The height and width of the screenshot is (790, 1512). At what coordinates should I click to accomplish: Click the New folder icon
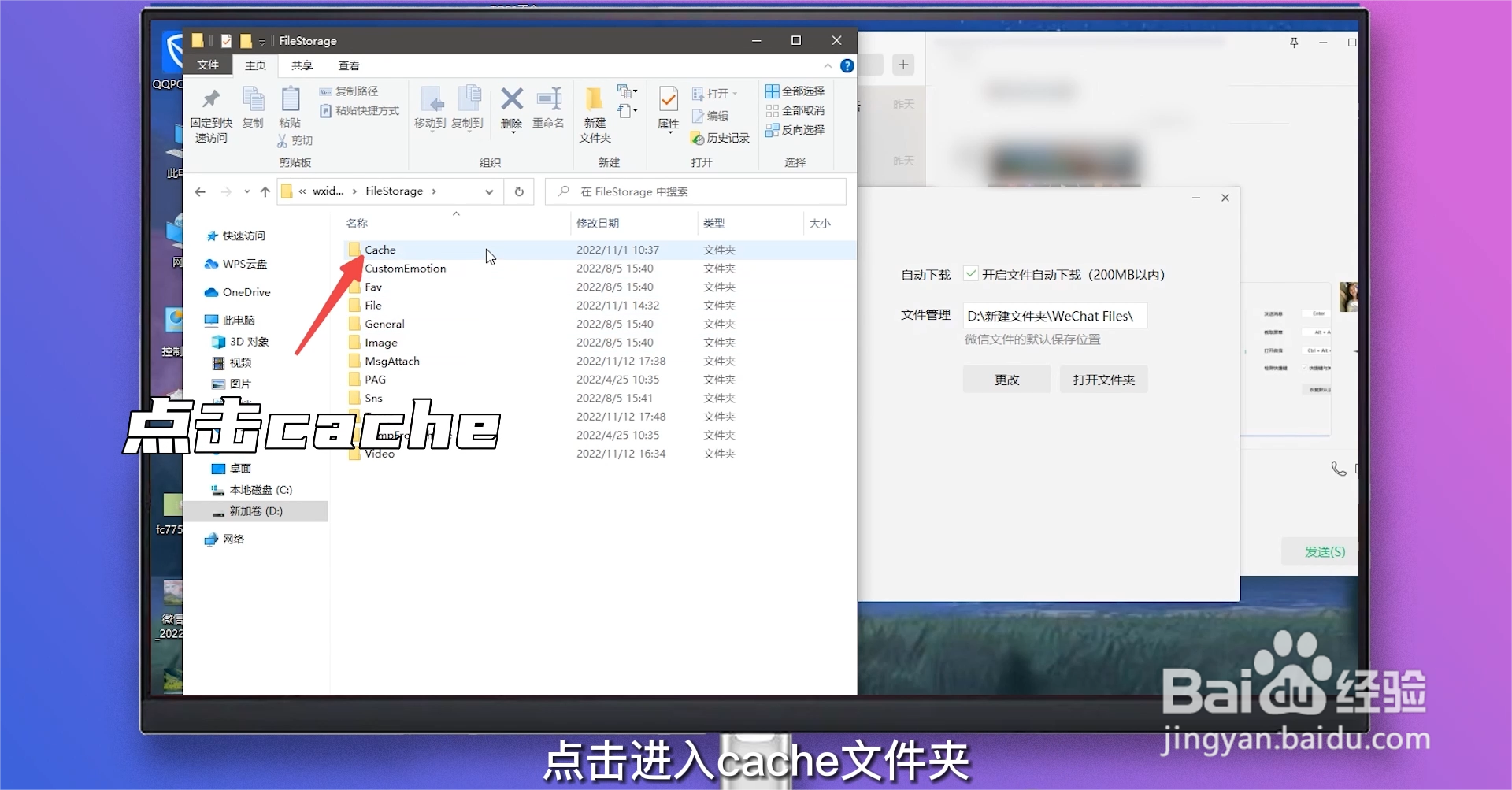click(x=595, y=98)
